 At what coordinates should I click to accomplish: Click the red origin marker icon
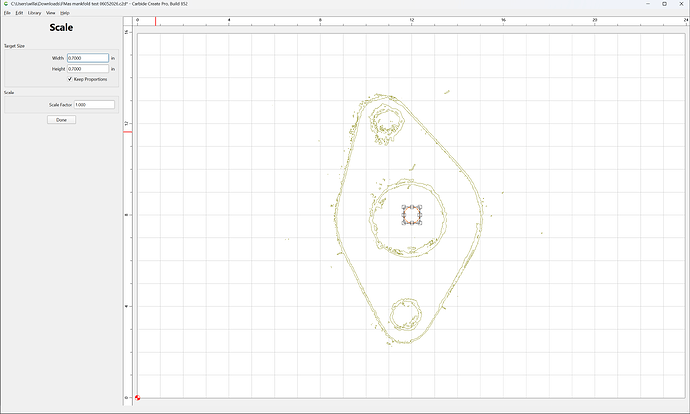[x=138, y=398]
